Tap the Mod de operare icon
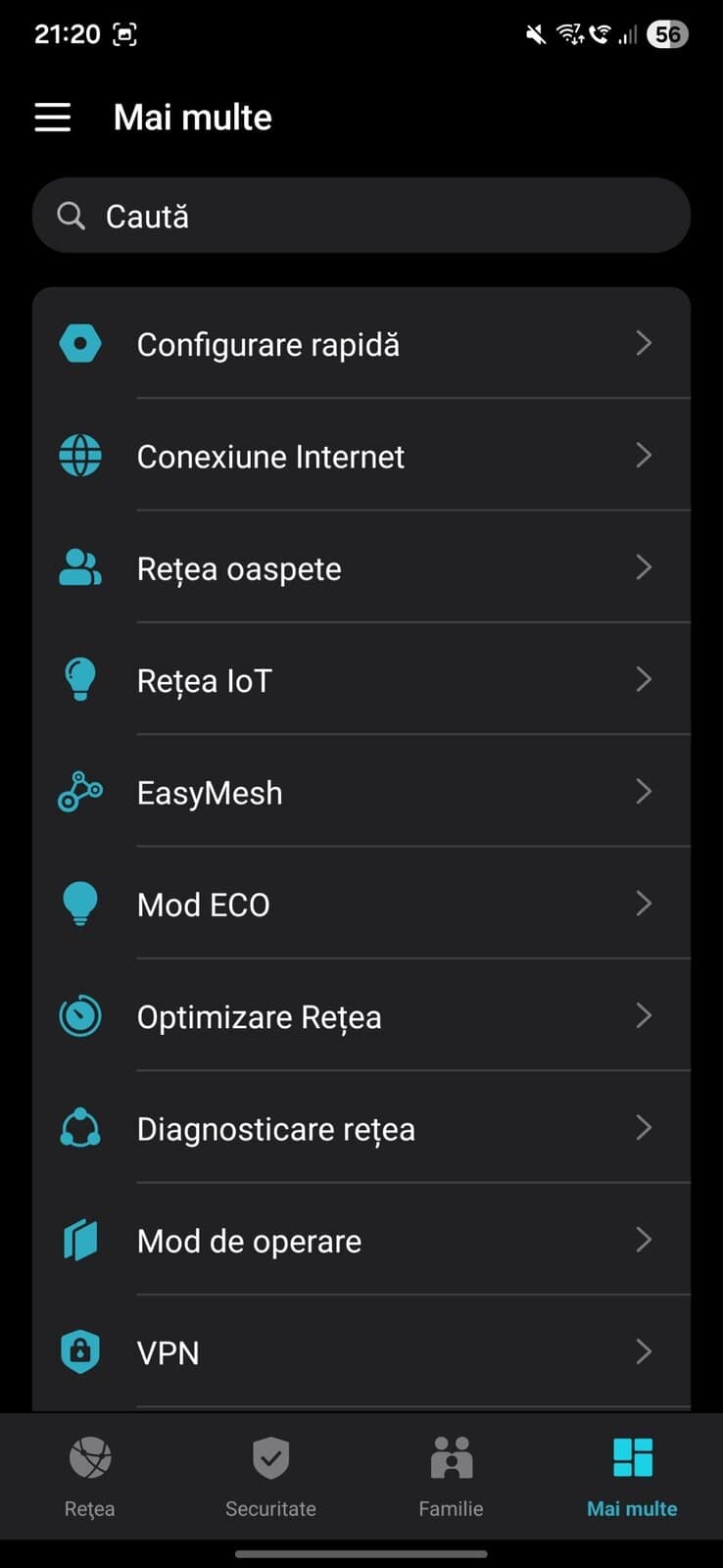The width and height of the screenshot is (723, 1568). pos(80,1241)
